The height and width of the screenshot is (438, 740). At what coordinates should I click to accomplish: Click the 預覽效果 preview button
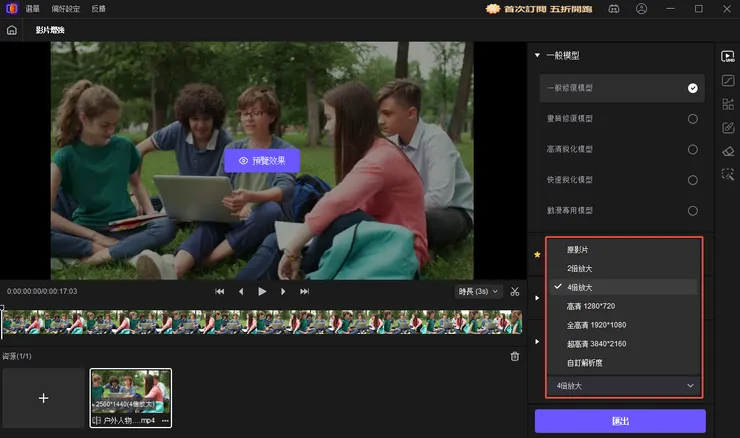pyautogui.click(x=262, y=160)
